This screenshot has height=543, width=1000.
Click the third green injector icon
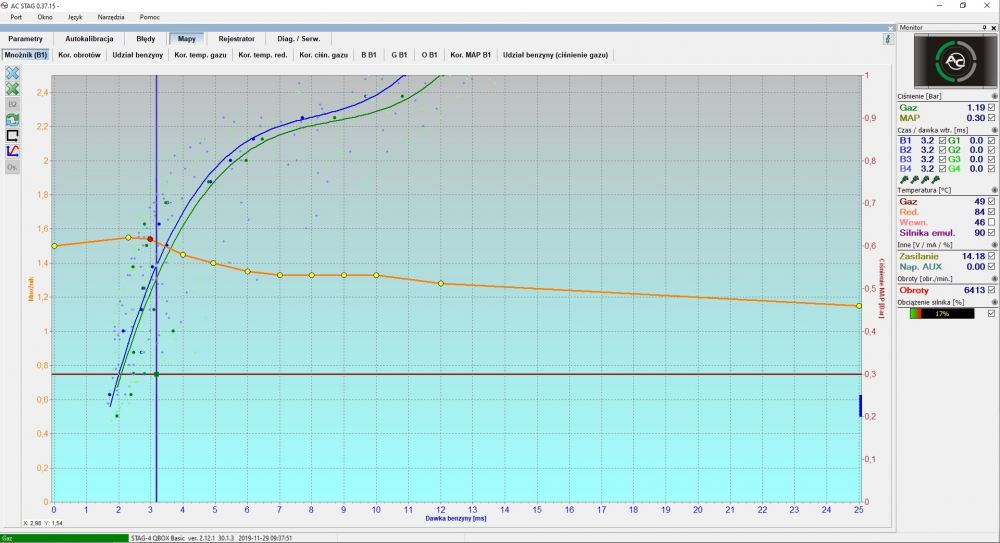tap(925, 180)
